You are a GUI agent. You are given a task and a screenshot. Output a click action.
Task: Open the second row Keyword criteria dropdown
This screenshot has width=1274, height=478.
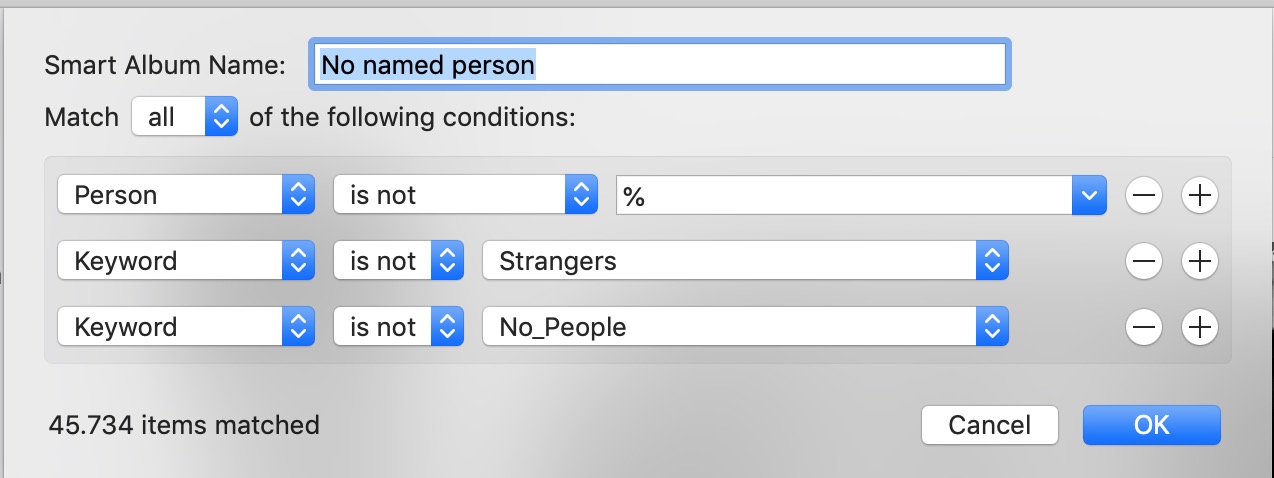[x=186, y=261]
